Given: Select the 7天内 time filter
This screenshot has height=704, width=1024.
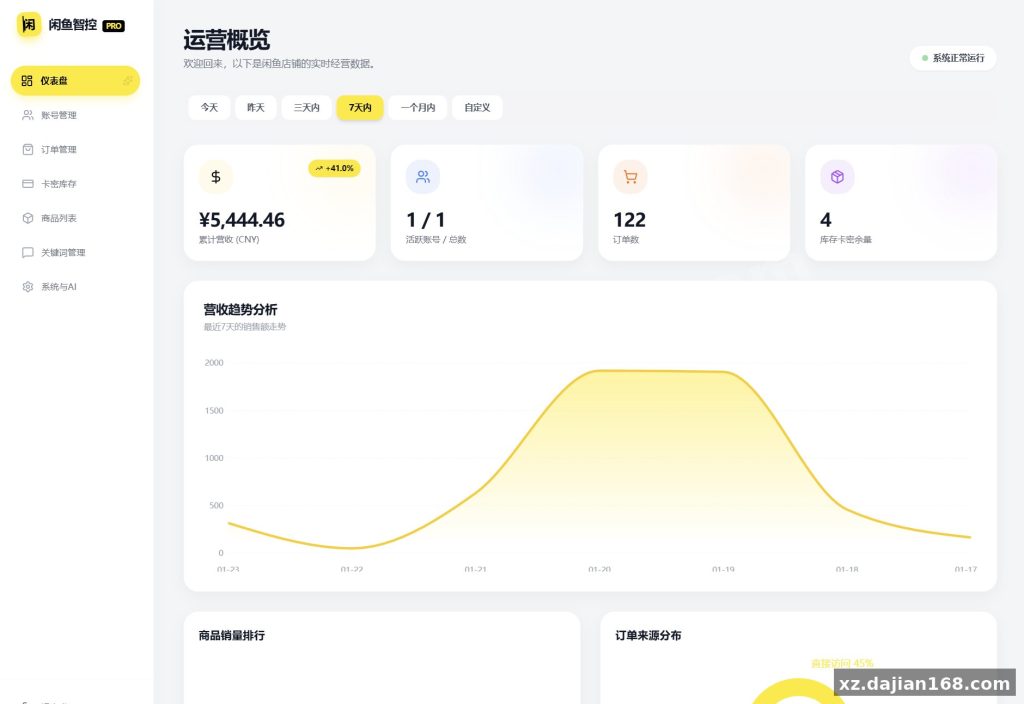Looking at the screenshot, I should pos(360,108).
